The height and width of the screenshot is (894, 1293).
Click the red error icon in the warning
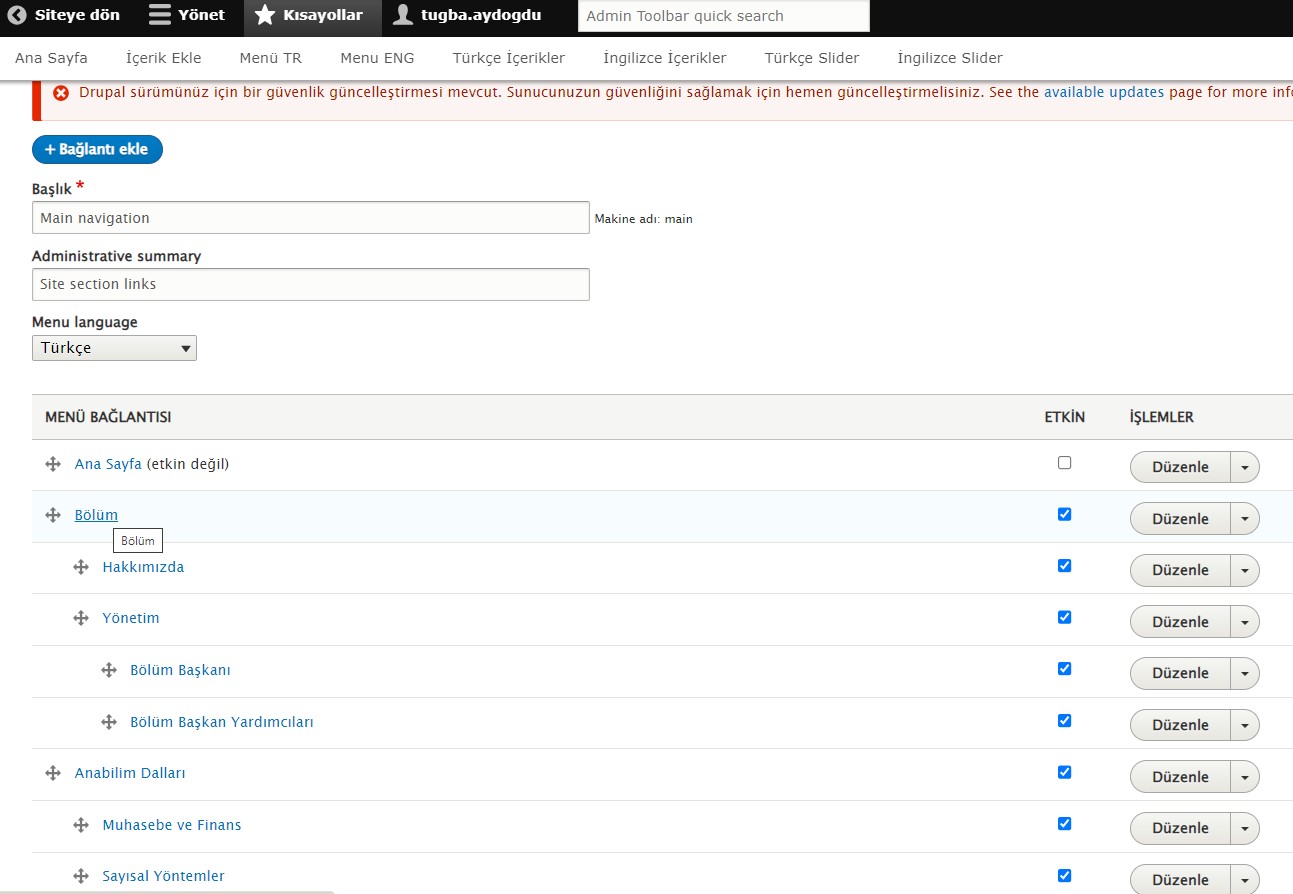pos(61,92)
